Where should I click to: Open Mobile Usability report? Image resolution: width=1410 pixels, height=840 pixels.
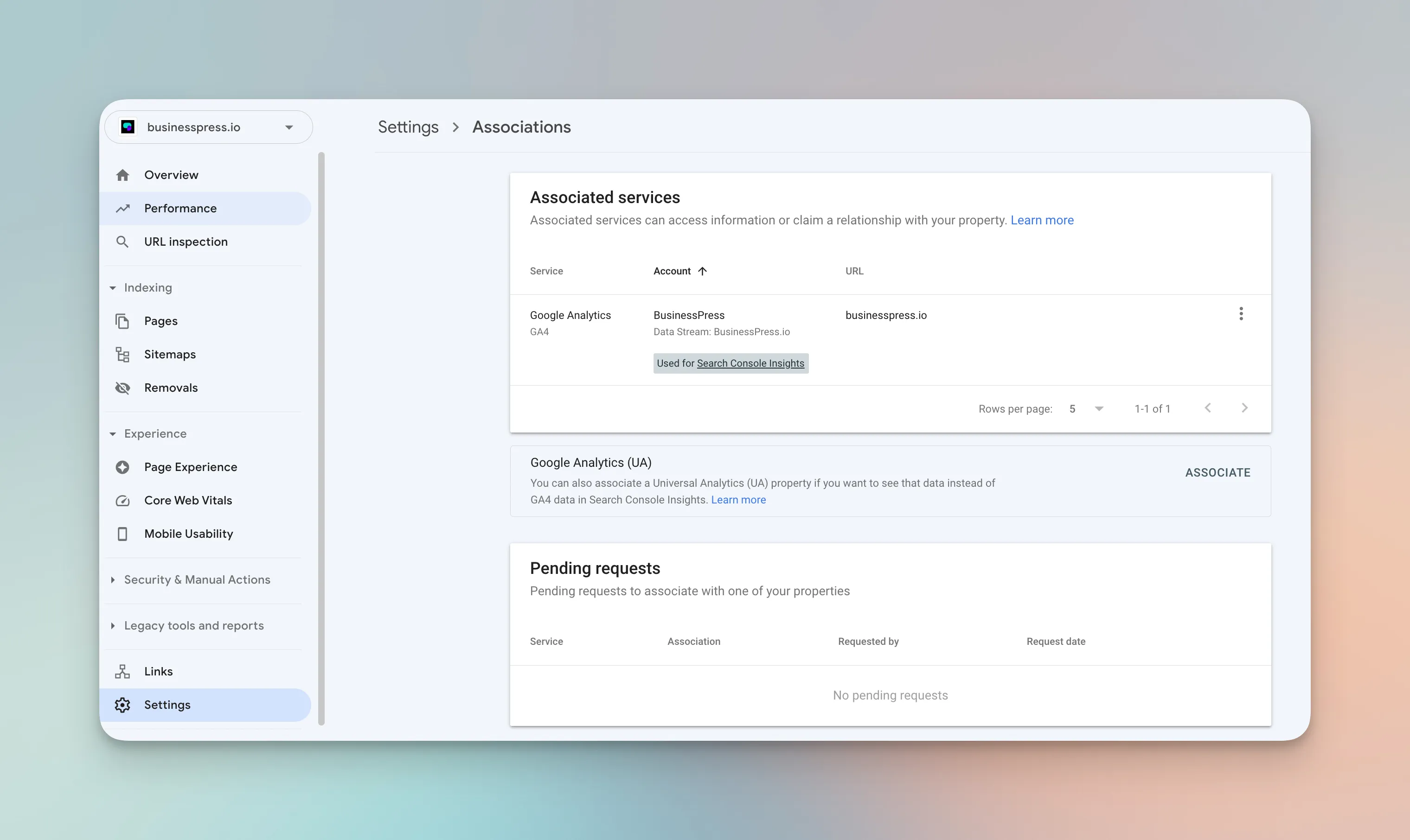[x=205, y=534]
